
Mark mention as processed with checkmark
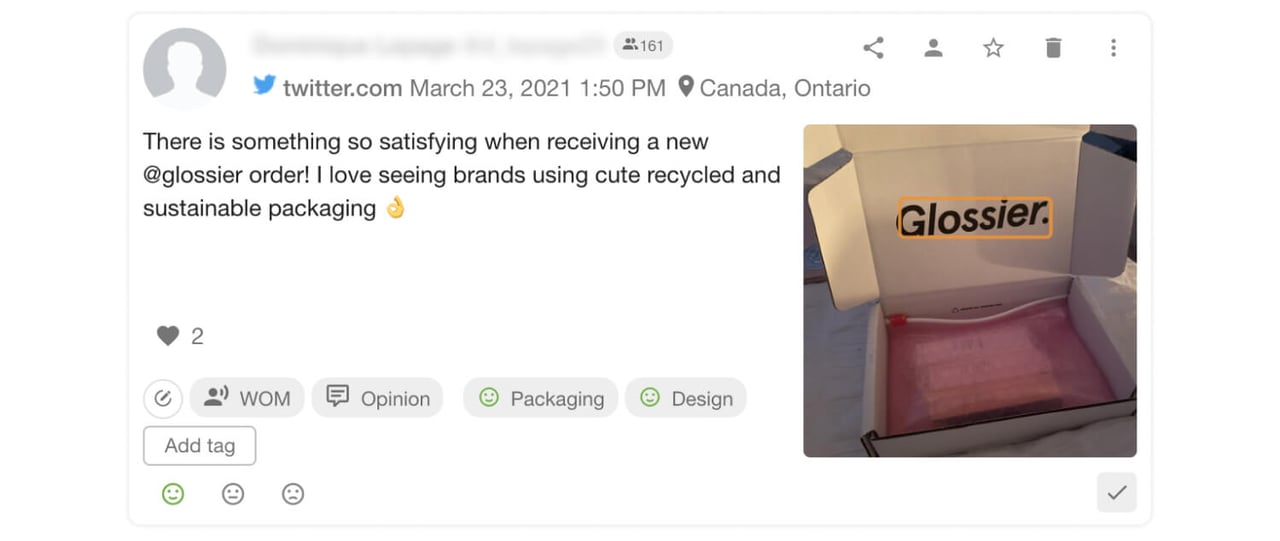pyautogui.click(x=1116, y=492)
